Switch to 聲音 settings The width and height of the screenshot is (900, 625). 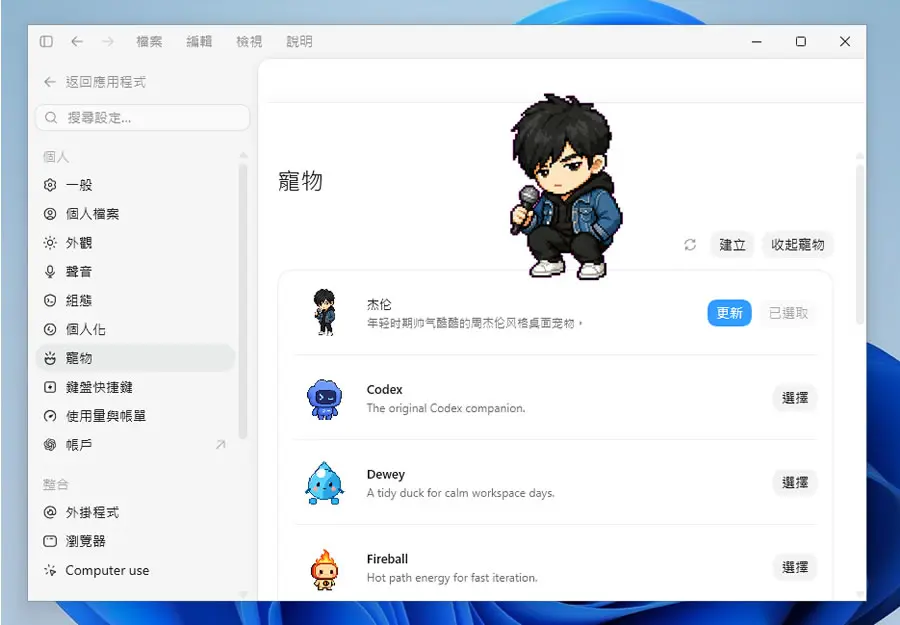tap(135, 271)
